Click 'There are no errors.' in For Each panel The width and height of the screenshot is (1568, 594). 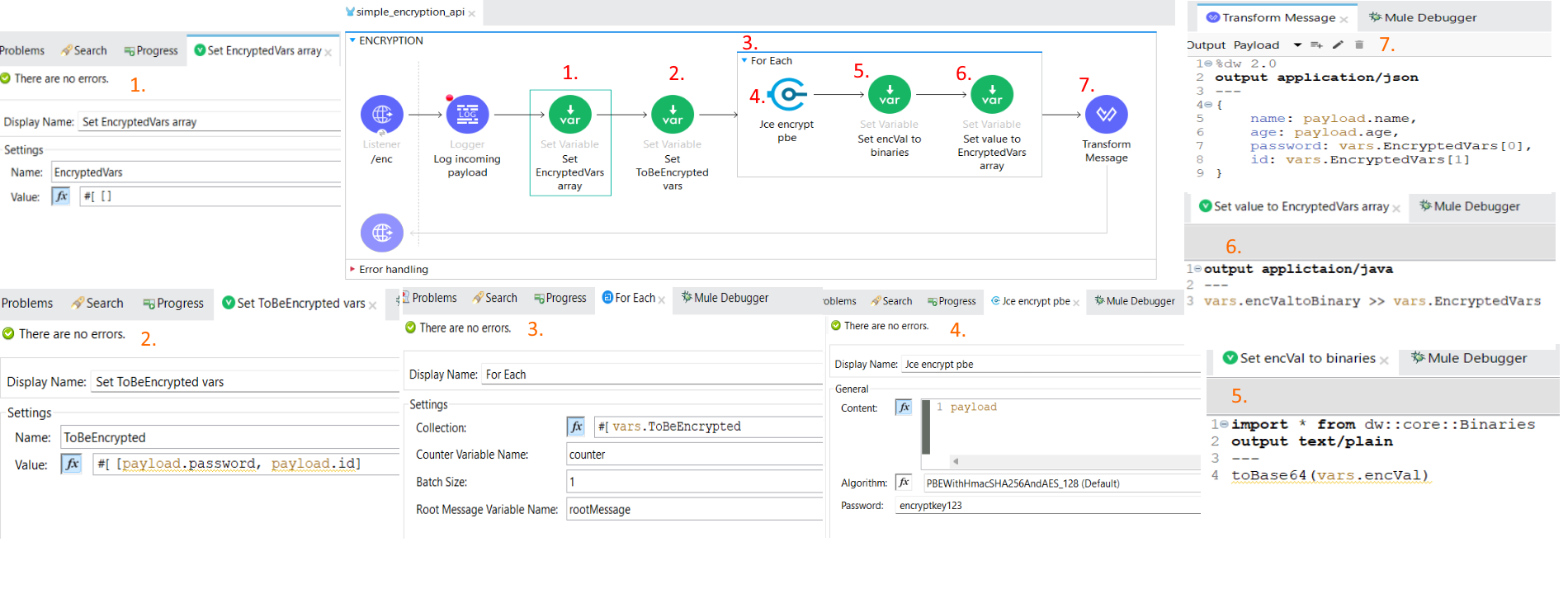465,328
